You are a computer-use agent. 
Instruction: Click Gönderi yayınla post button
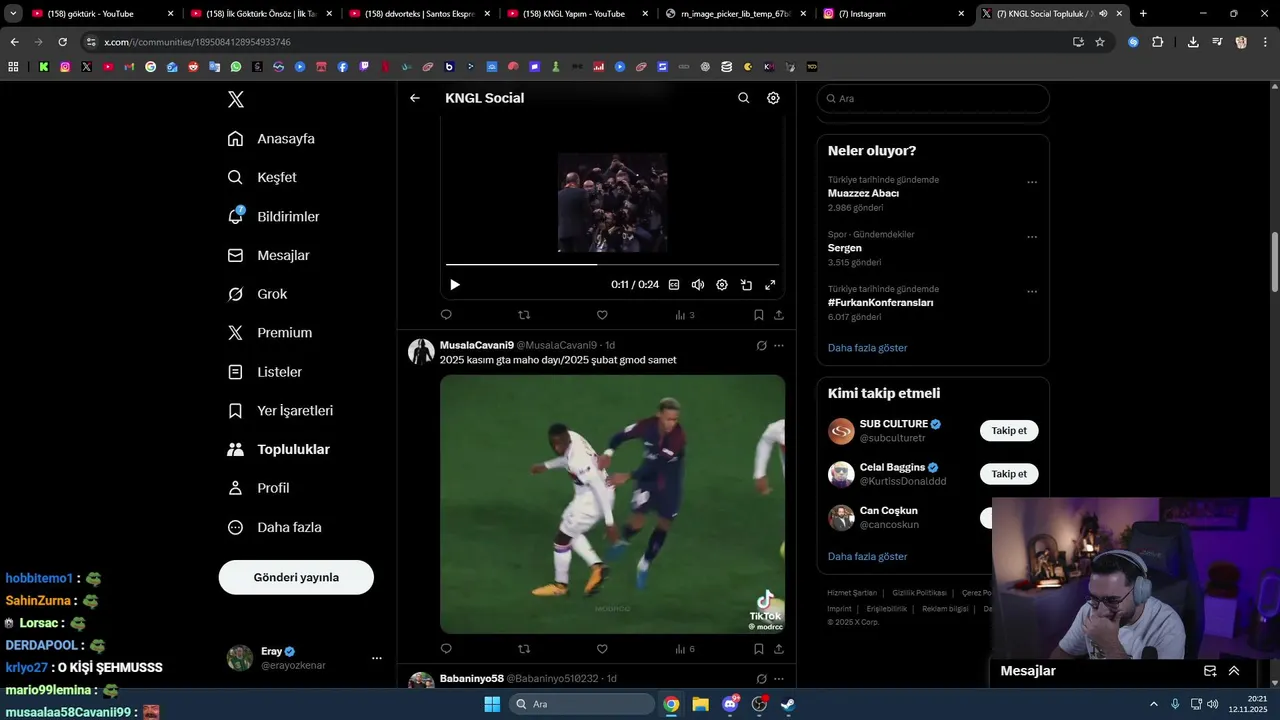[296, 577]
